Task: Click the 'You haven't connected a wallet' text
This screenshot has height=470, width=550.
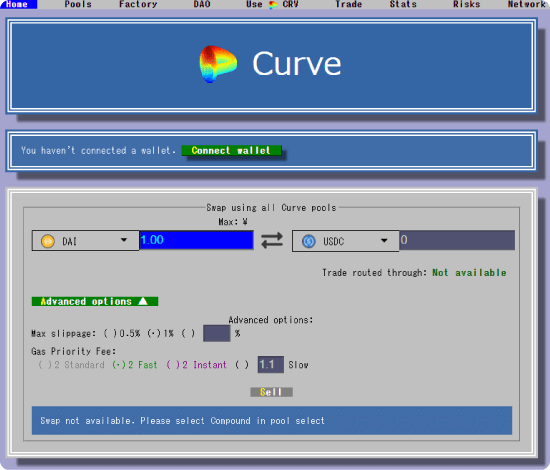Action: click(x=98, y=150)
